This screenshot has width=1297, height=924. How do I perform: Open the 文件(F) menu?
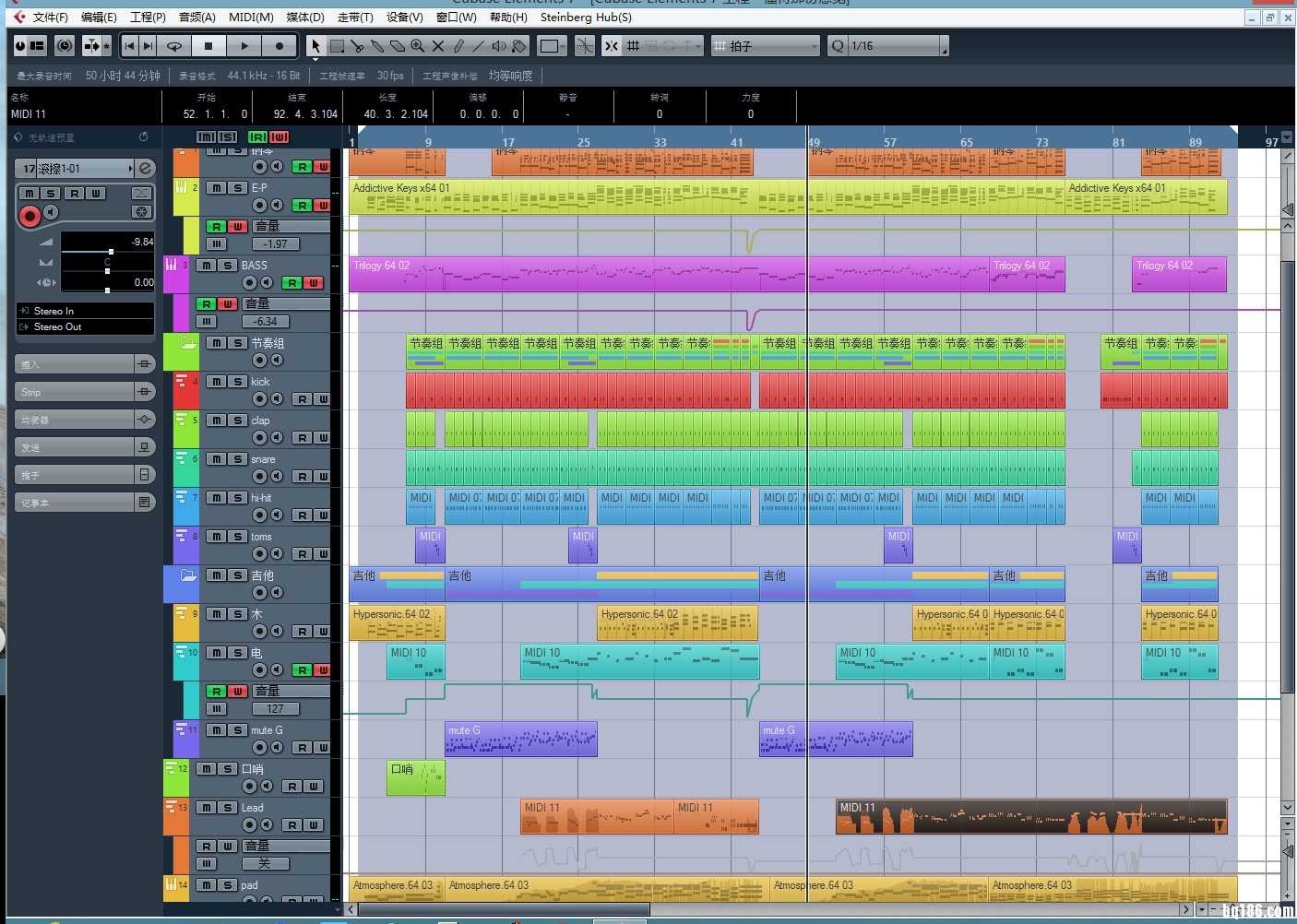[50, 17]
